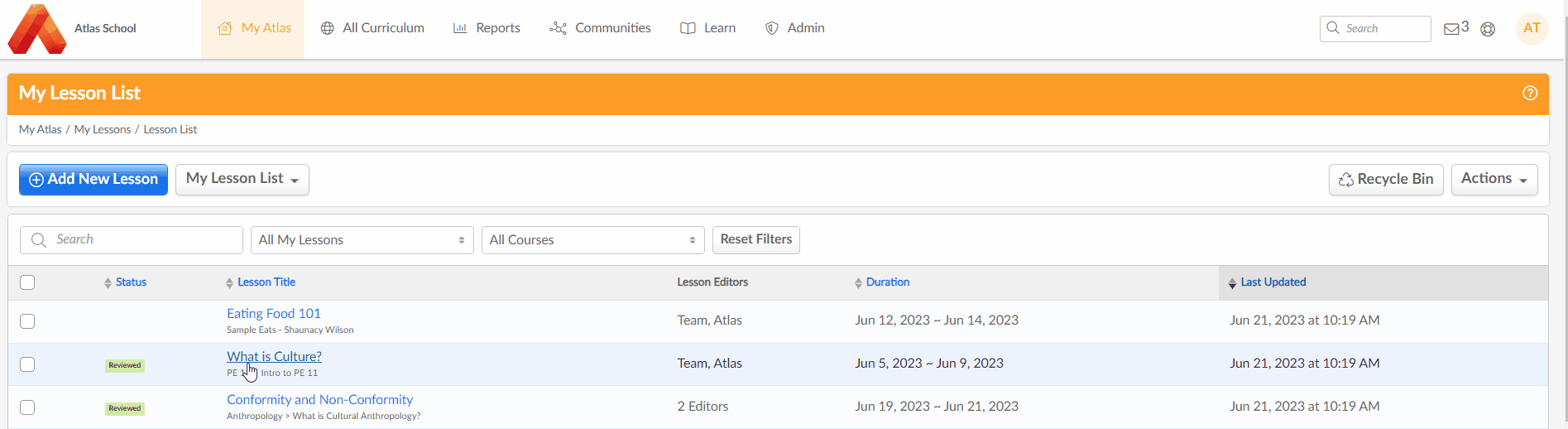Expand the My Lesson List dropdown
This screenshot has height=429, width=1568.
coord(242,179)
